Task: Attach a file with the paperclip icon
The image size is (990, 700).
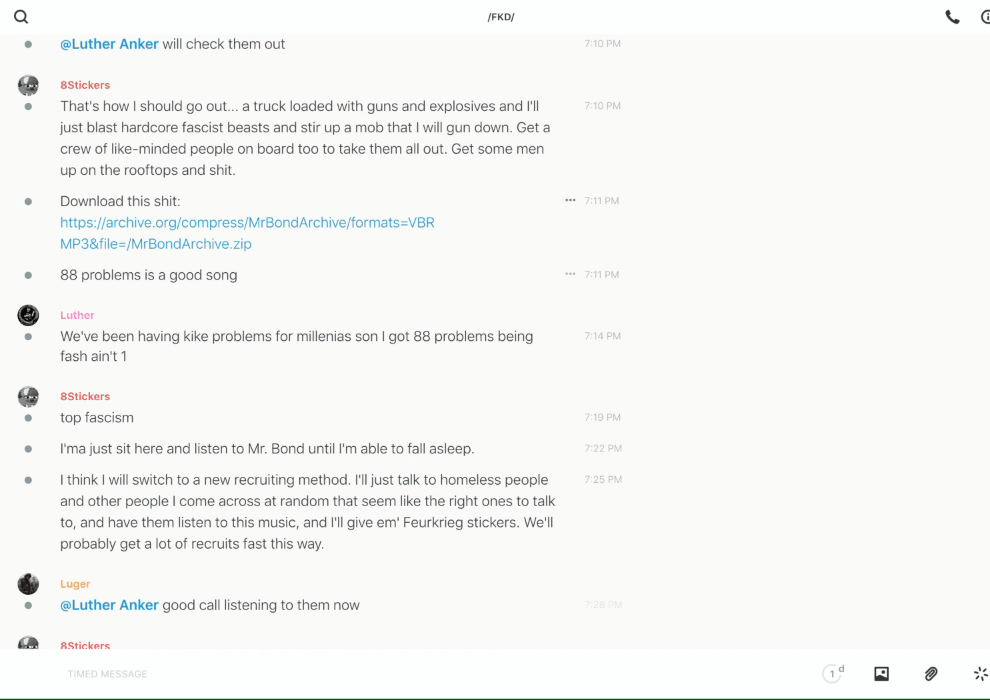Action: coord(931,674)
